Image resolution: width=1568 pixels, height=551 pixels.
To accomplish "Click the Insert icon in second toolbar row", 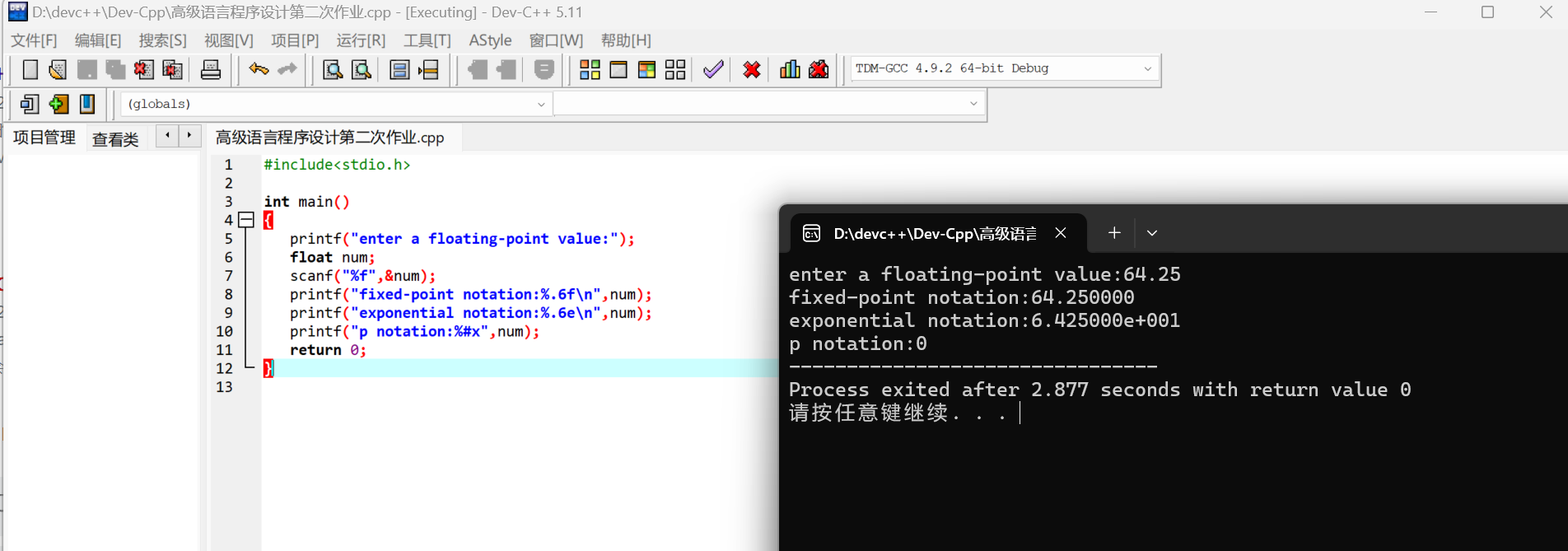I will click(30, 104).
